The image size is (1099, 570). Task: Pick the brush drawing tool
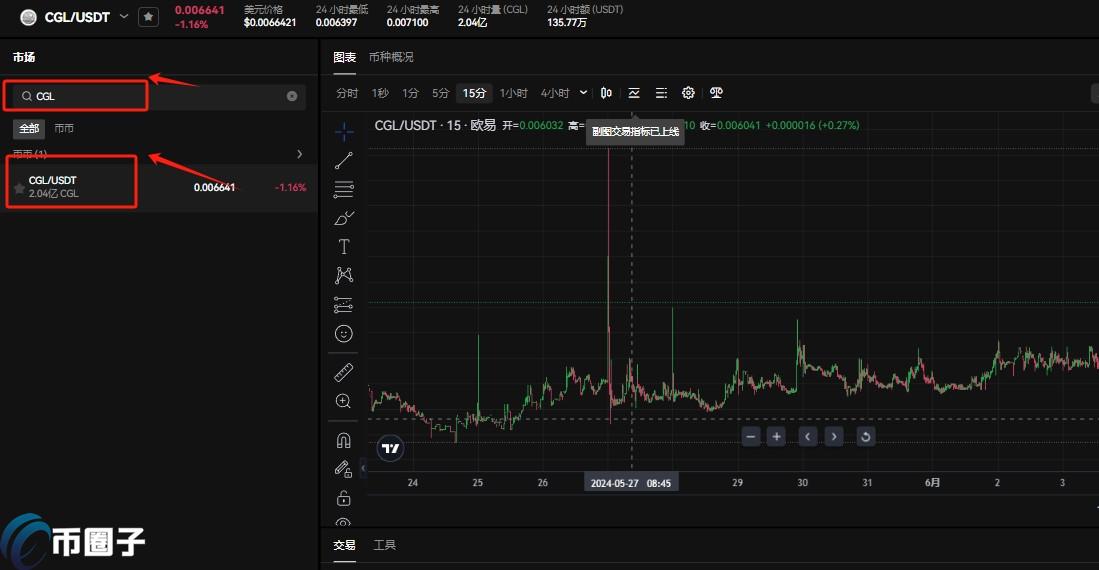tap(344, 218)
